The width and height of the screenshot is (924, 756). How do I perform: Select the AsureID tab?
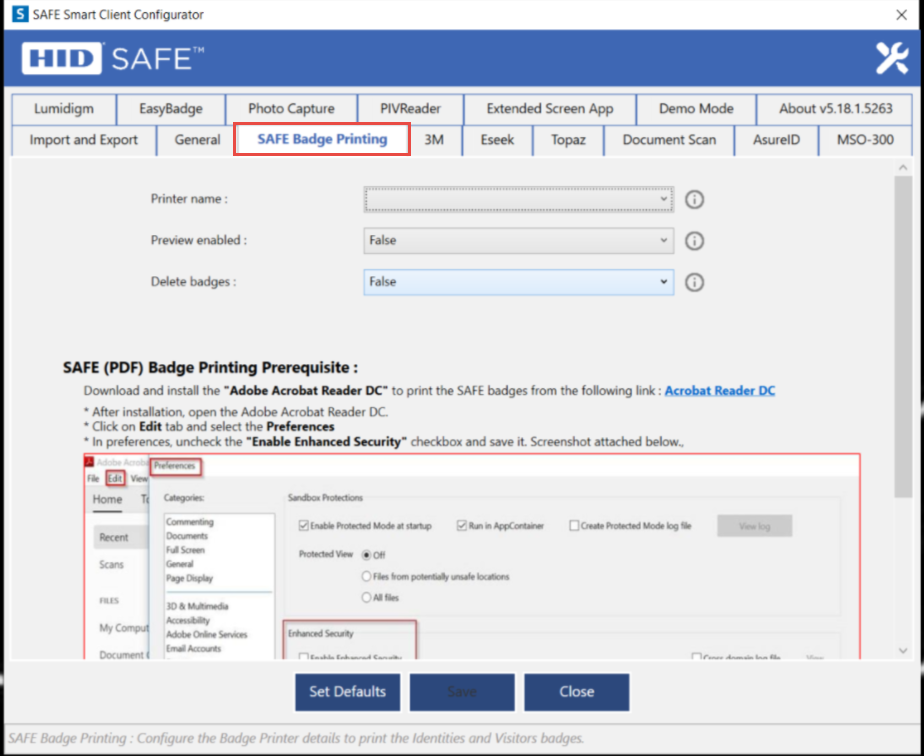tap(776, 140)
